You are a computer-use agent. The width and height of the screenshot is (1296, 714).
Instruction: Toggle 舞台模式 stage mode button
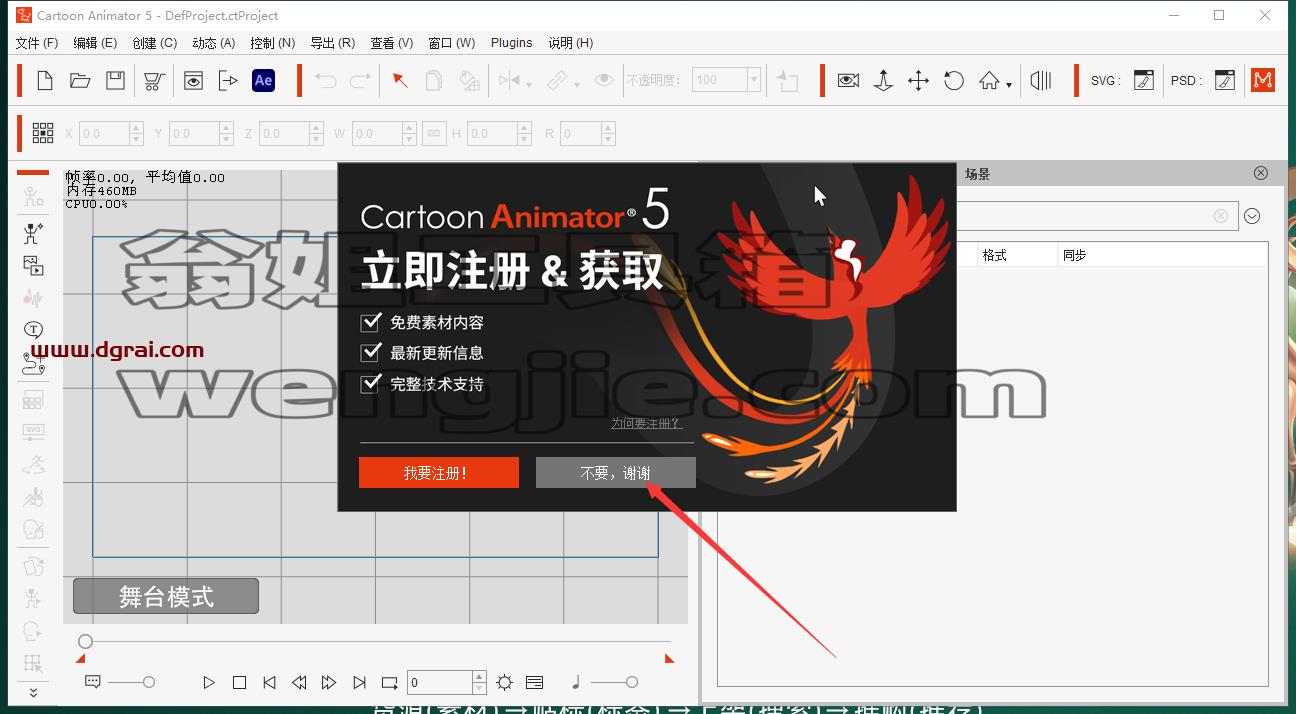(166, 596)
